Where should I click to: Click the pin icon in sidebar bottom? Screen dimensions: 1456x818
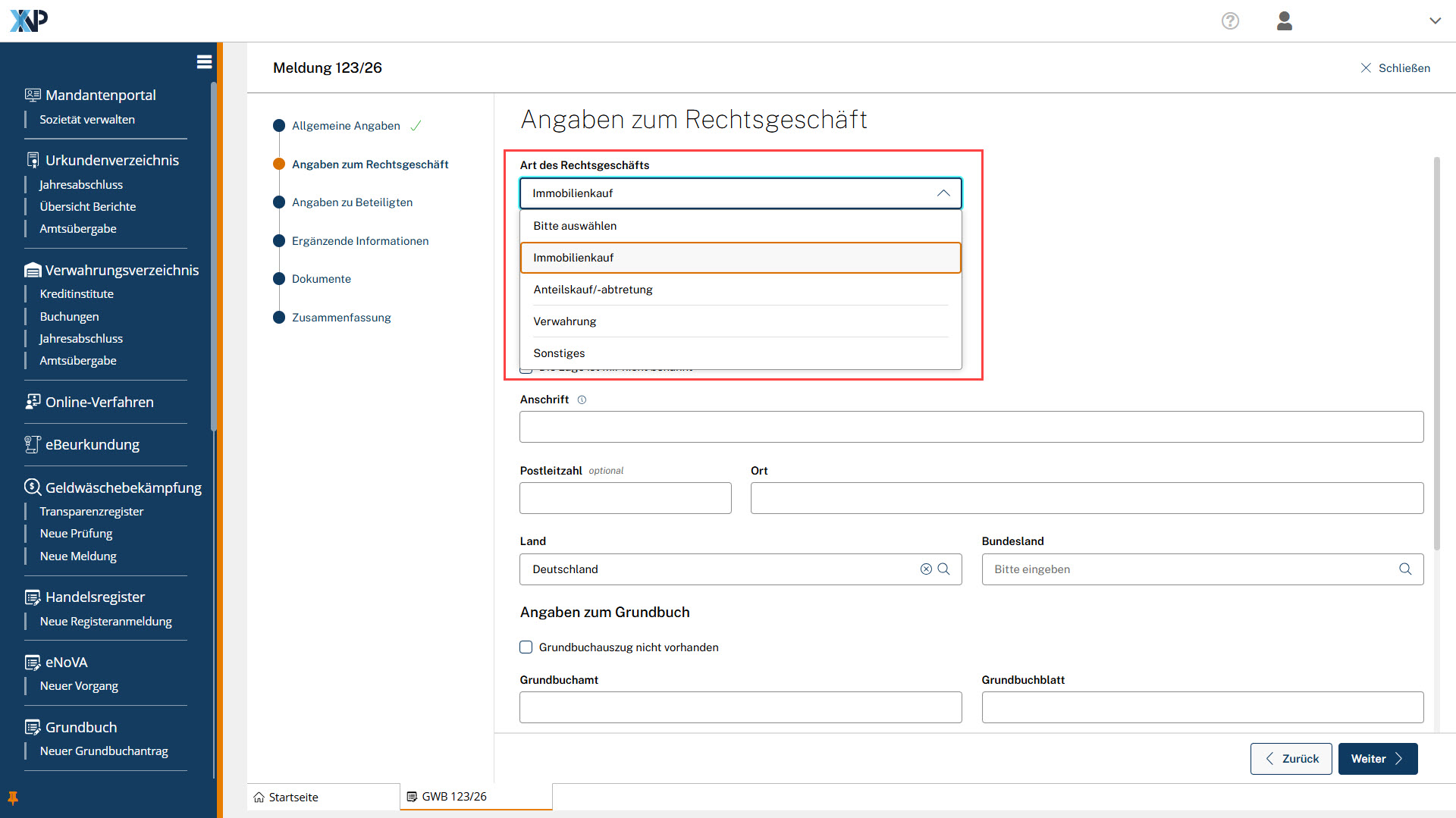coord(13,798)
